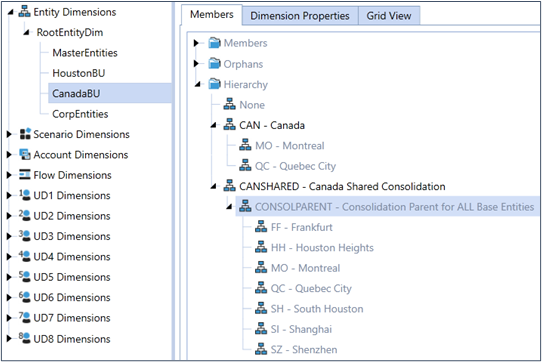Expand the UD8 Dimensions node
This screenshot has height=362, width=542.
coord(9,338)
